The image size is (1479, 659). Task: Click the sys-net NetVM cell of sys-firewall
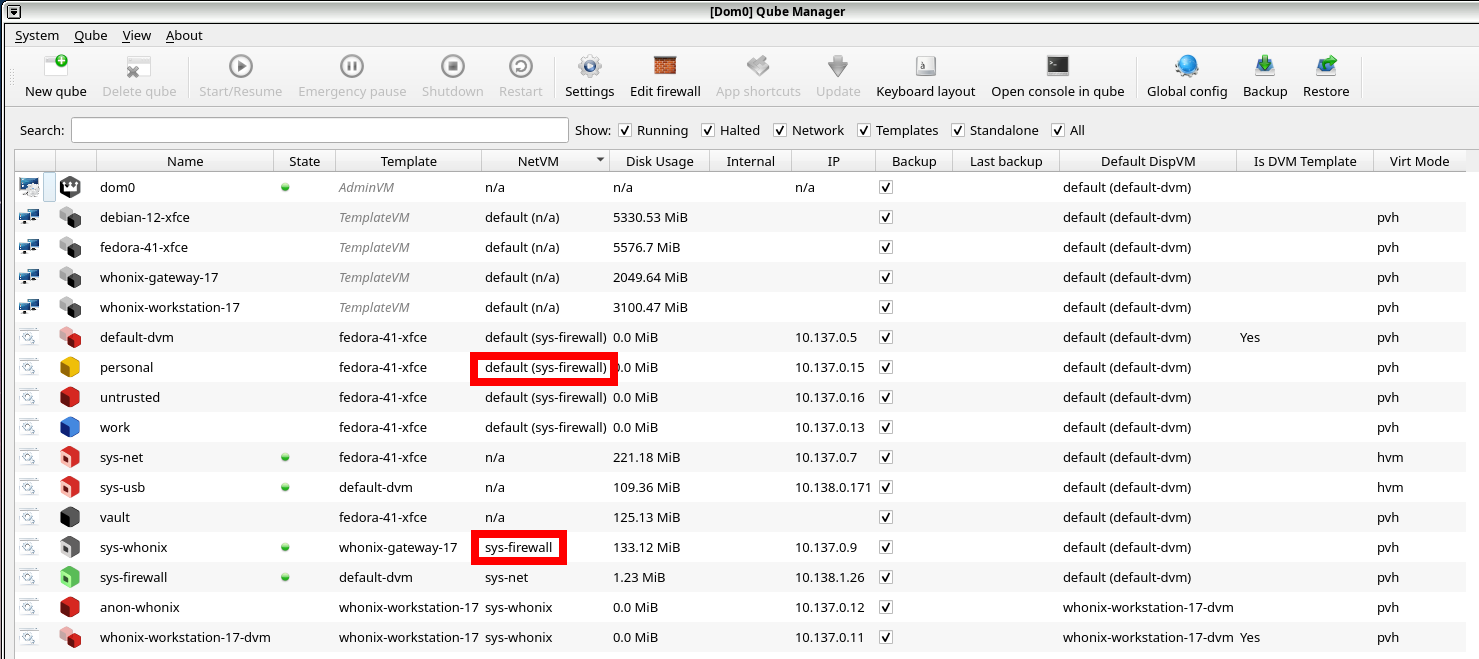pos(507,577)
